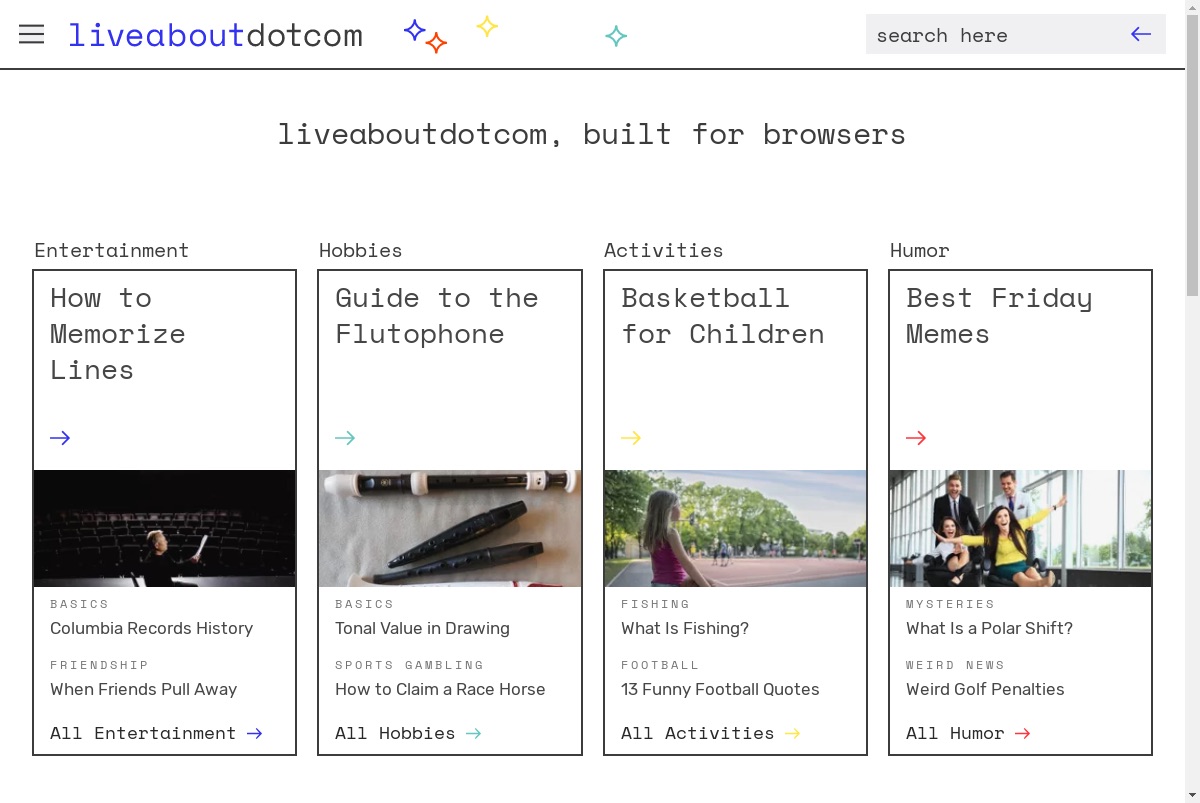This screenshot has width=1200, height=803.
Task: Go to All Humor
Action: 955,734
